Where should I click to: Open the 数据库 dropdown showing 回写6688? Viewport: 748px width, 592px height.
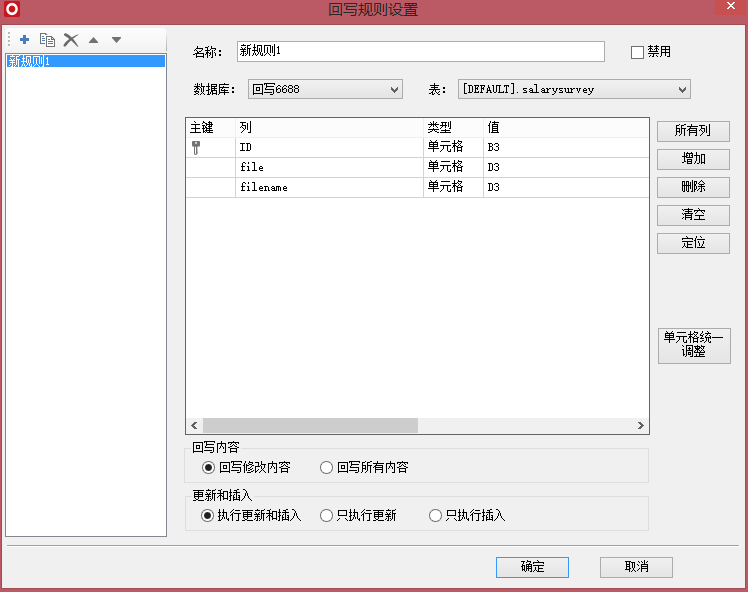click(x=325, y=89)
